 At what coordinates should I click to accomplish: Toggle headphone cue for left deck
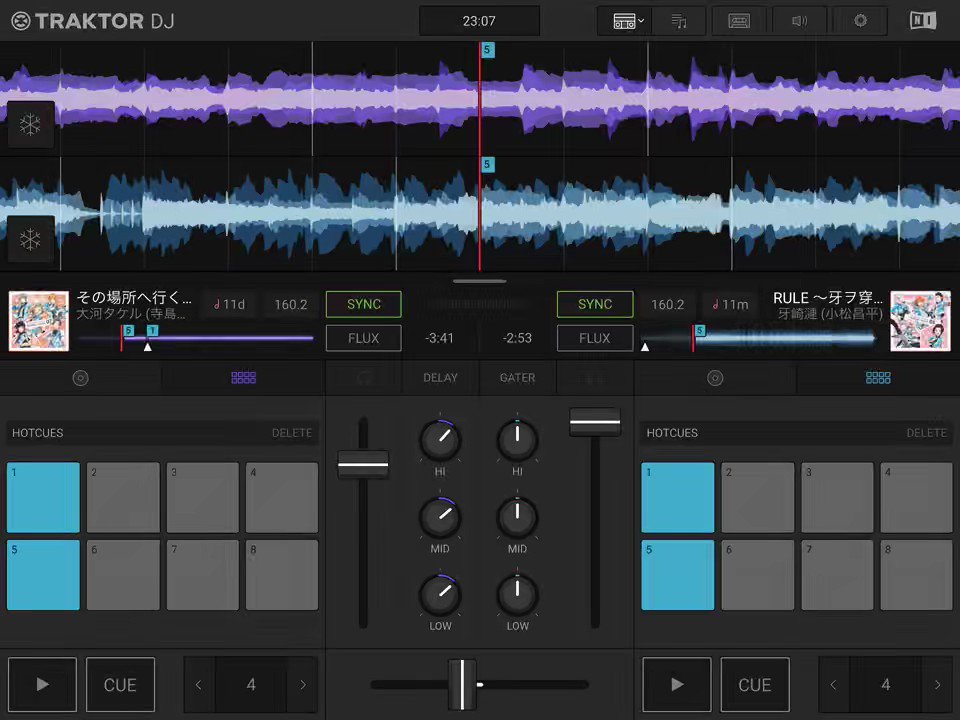pyautogui.click(x=364, y=378)
